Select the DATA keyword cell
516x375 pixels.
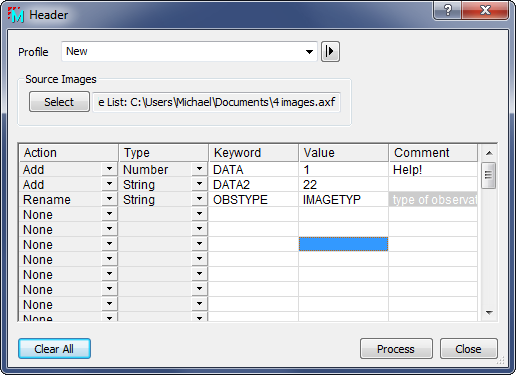pos(253,169)
